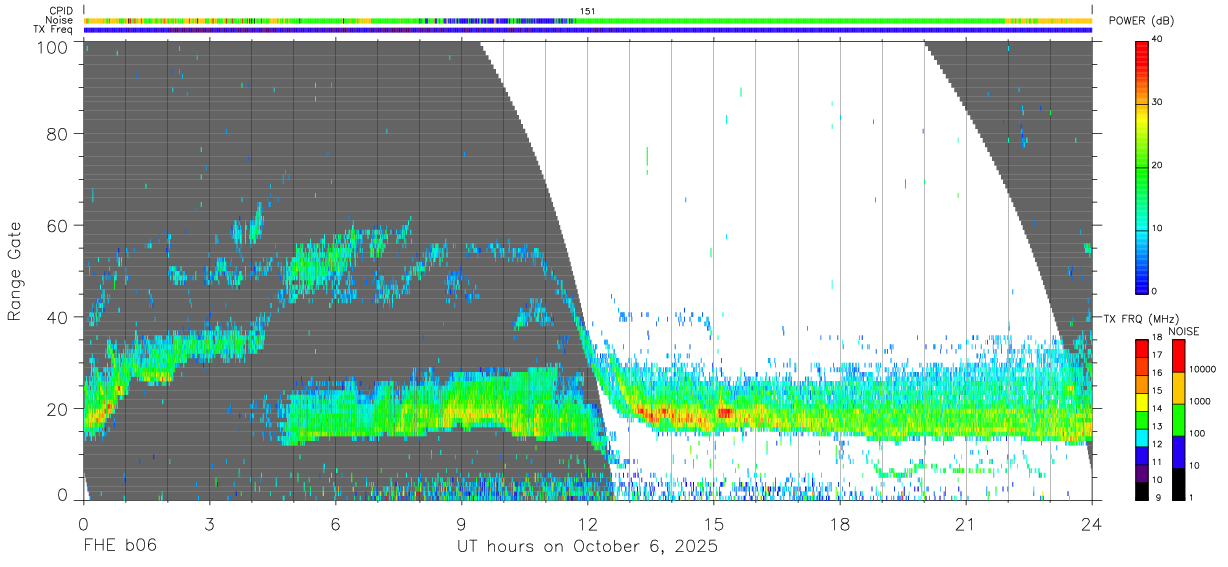Image resolution: width=1228 pixels, height=567 pixels.
Task: Click x-axis tick label '24'
Action: (x=1092, y=525)
